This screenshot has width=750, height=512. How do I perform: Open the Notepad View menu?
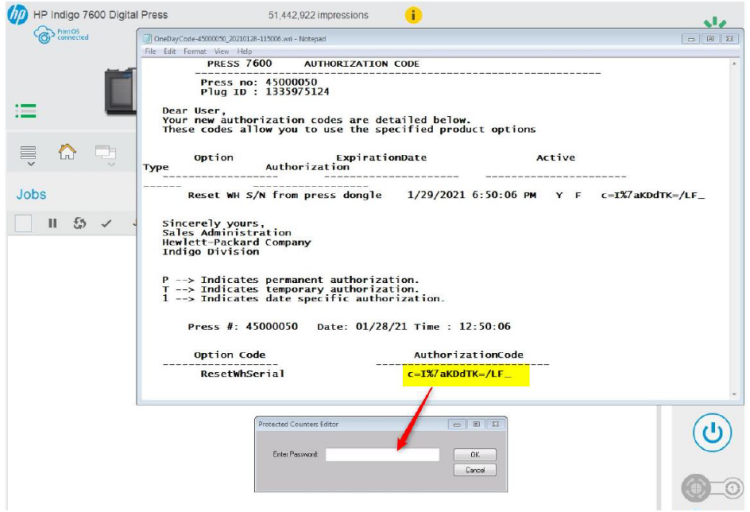[221, 51]
